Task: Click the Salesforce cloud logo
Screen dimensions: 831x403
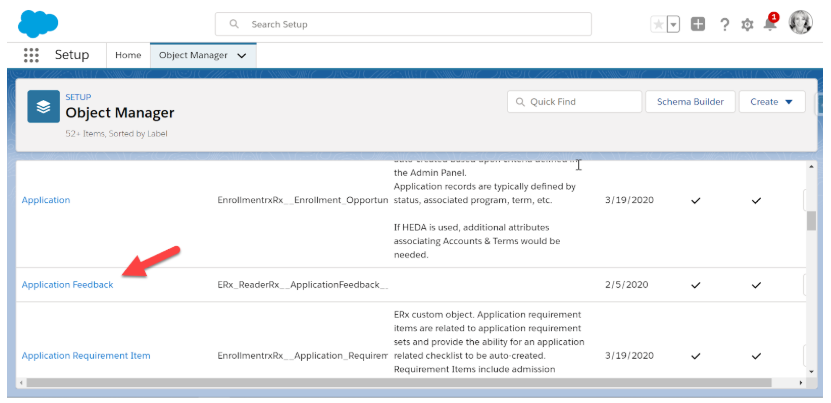Action: 38,22
